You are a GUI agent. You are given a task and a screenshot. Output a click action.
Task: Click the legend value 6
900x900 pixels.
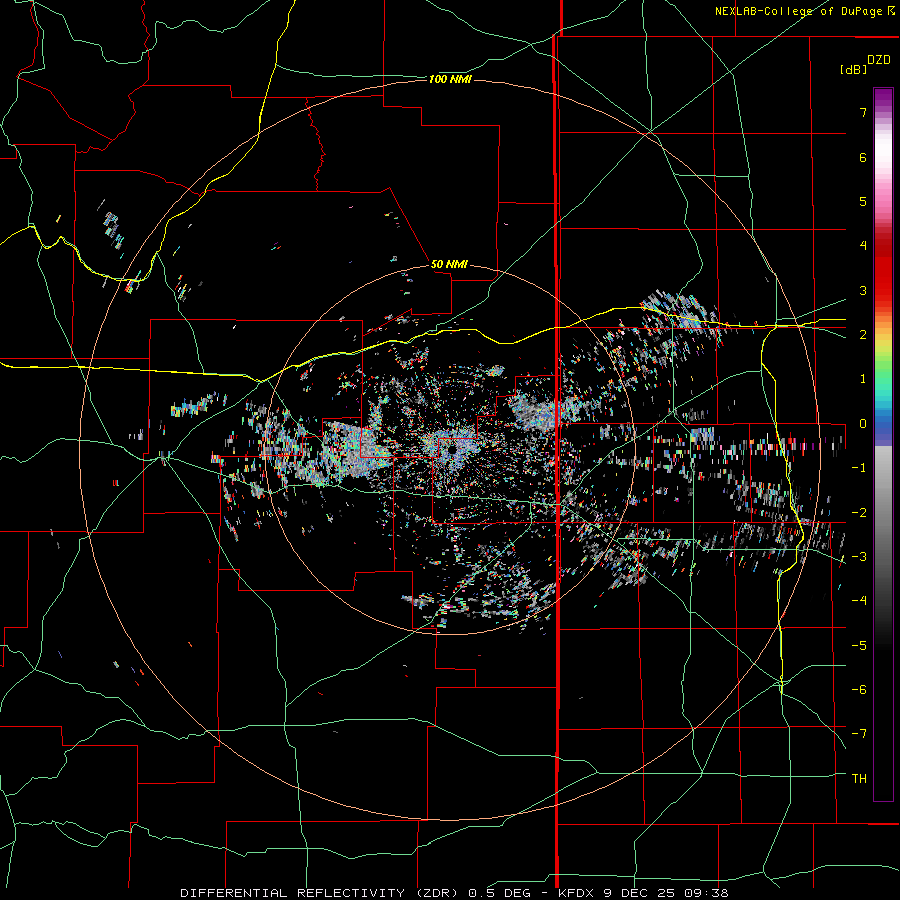[x=863, y=157]
